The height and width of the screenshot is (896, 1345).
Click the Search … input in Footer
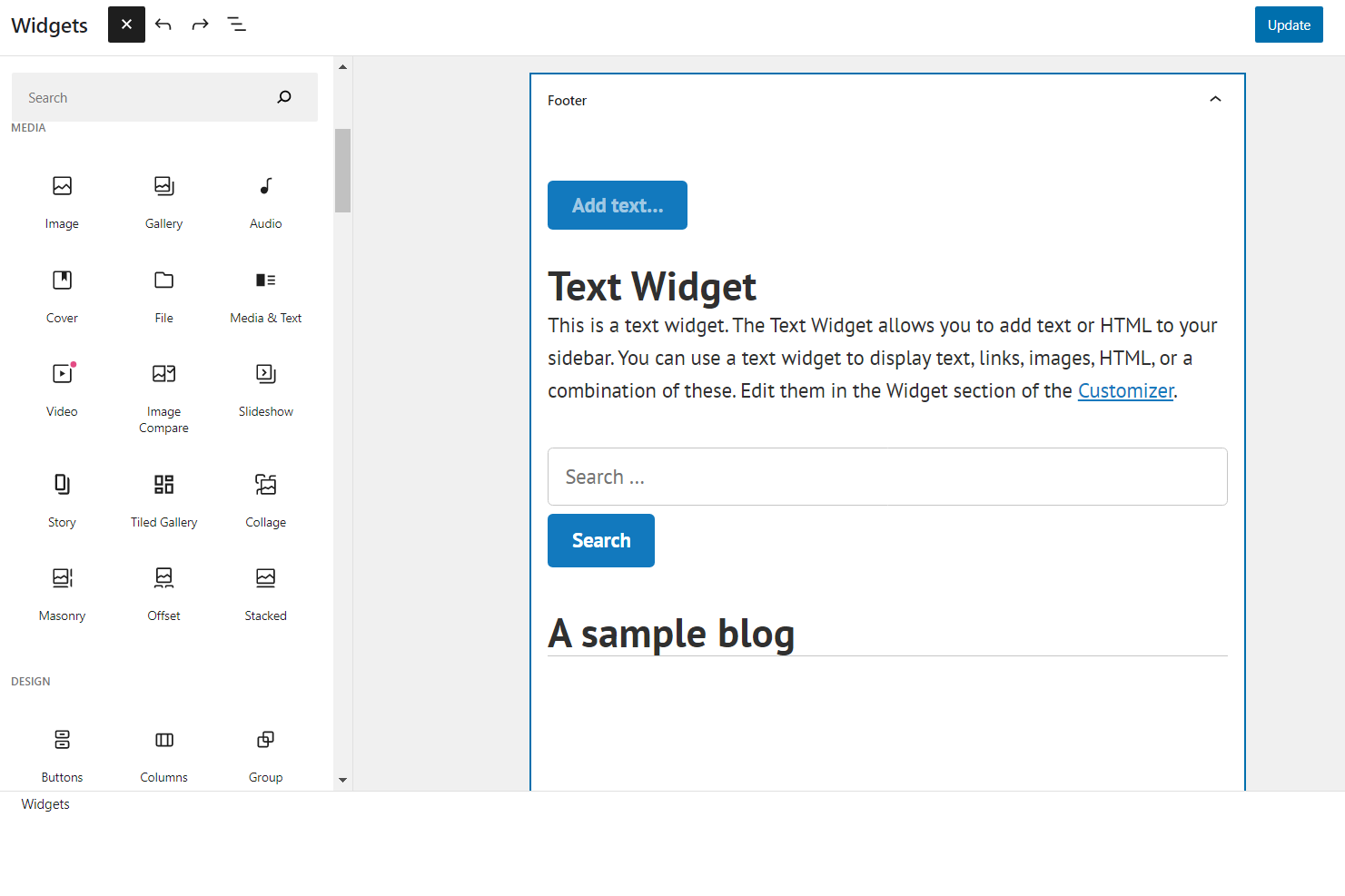[887, 477]
